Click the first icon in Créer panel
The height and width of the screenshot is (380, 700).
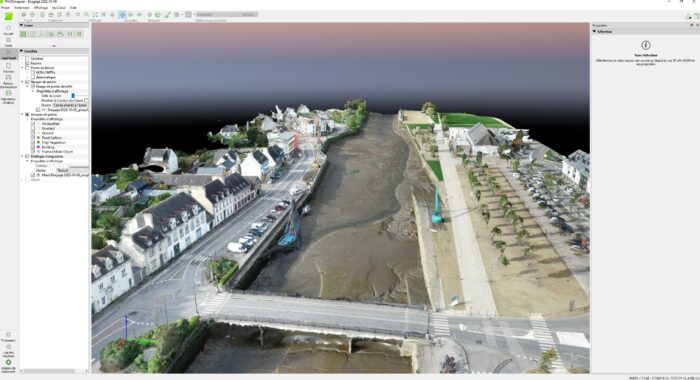[x=23, y=34]
